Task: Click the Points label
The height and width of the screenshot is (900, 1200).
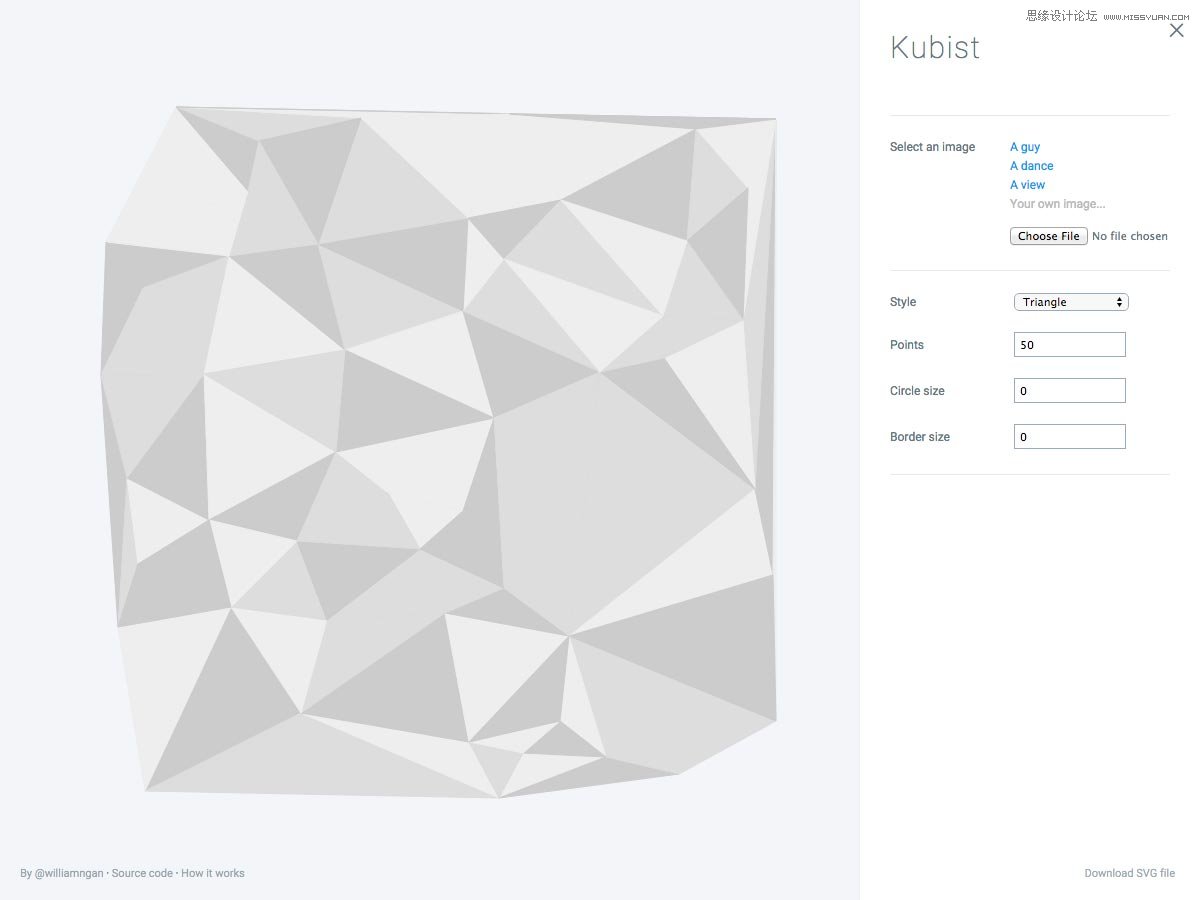Action: pyautogui.click(x=906, y=345)
